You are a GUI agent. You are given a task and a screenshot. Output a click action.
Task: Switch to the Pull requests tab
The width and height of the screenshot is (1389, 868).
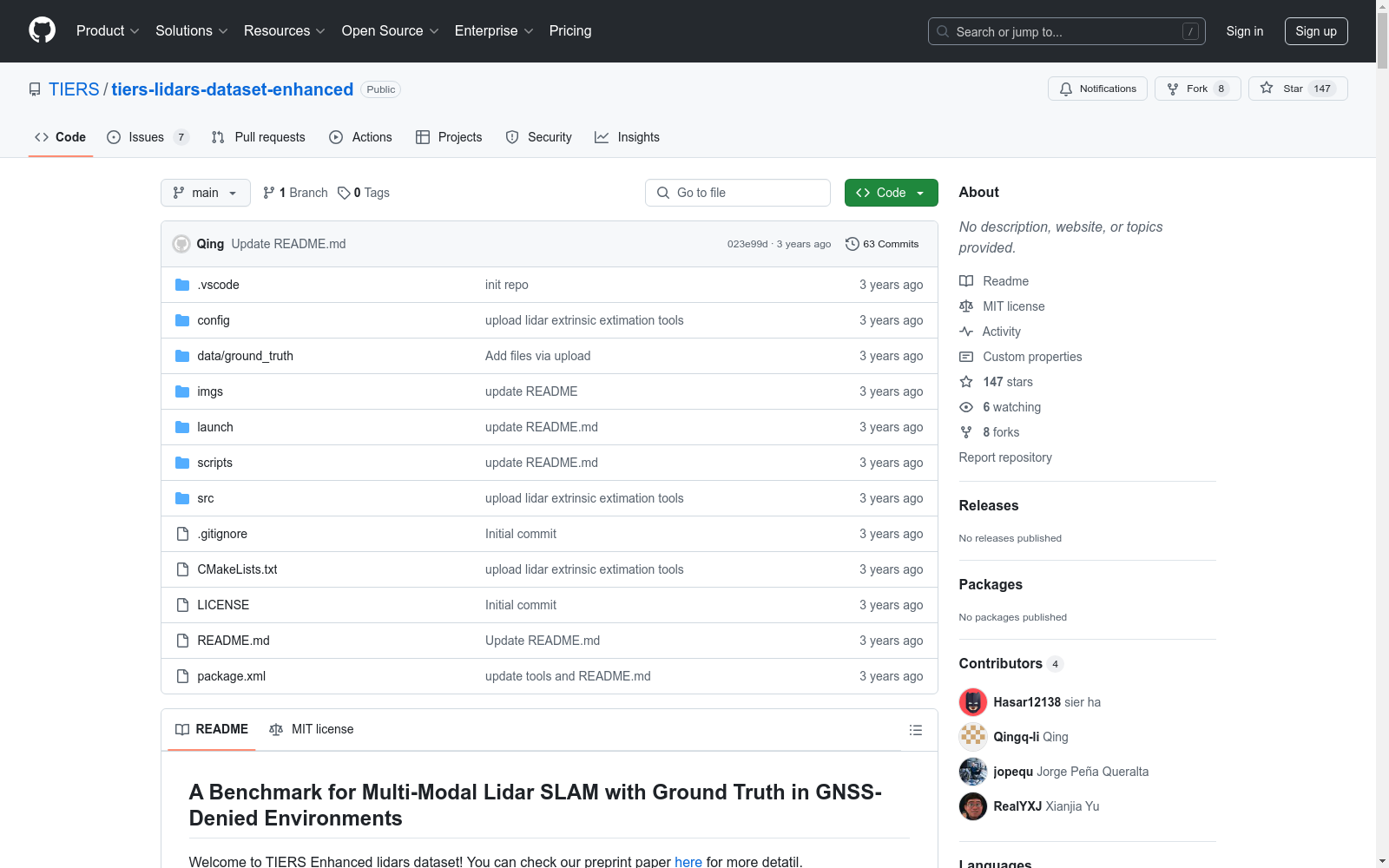click(x=259, y=137)
